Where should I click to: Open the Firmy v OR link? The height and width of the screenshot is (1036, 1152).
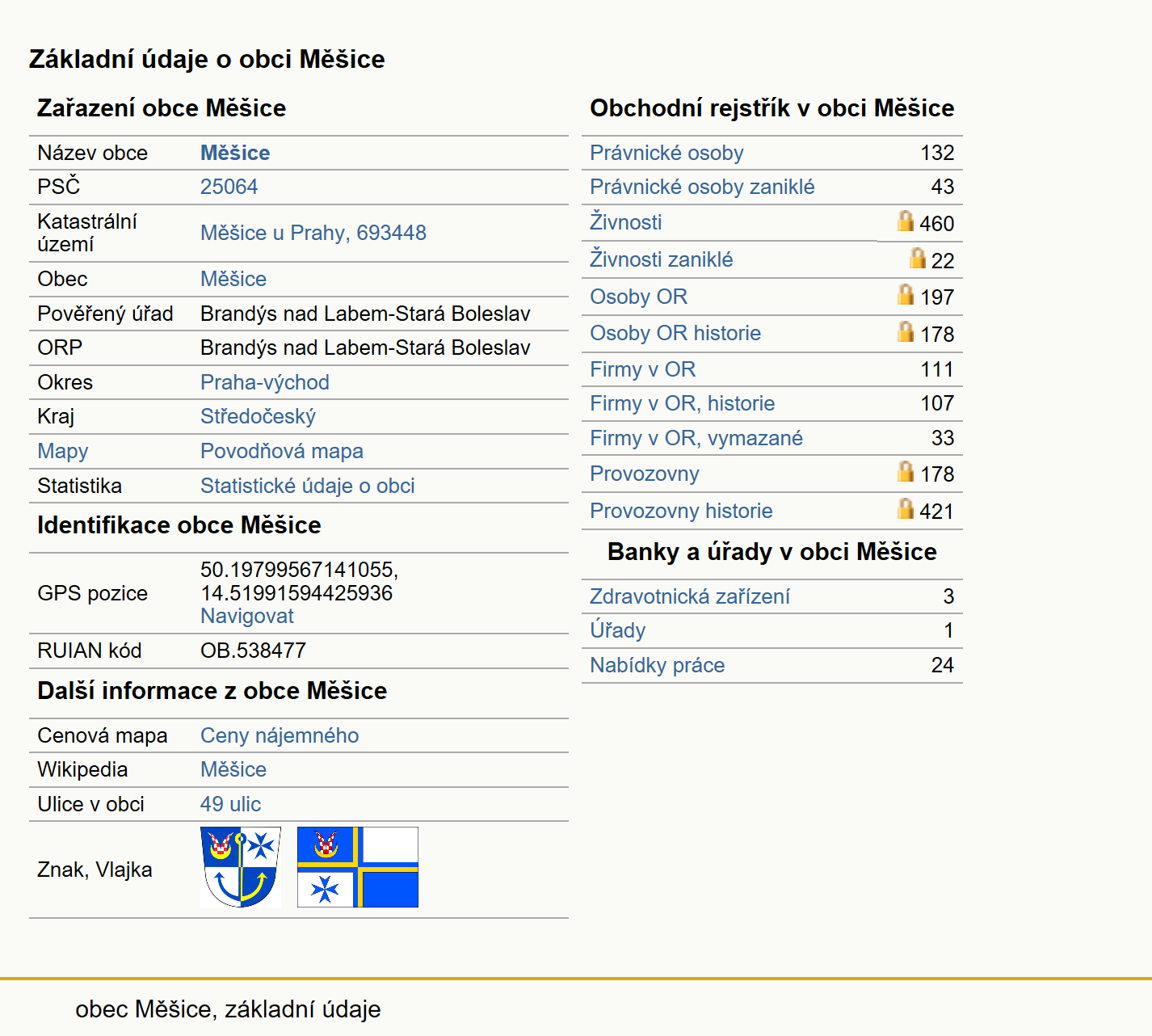[x=643, y=369]
